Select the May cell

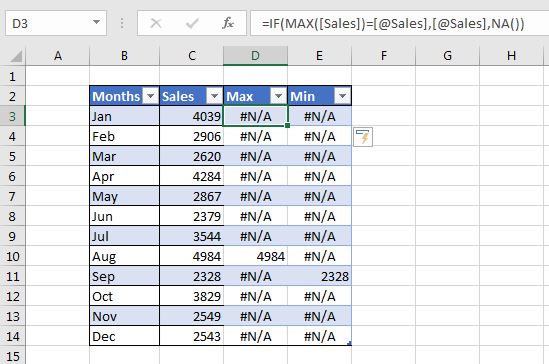click(124, 196)
